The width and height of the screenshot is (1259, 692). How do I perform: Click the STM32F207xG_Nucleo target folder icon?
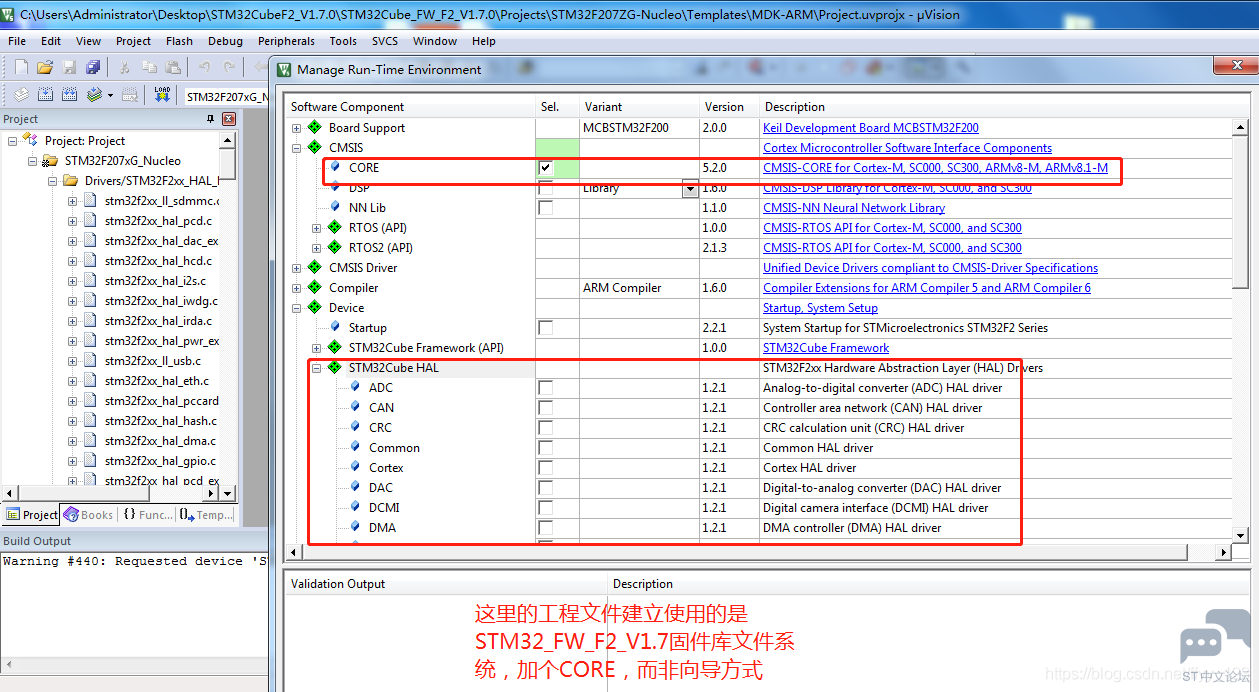click(51, 161)
